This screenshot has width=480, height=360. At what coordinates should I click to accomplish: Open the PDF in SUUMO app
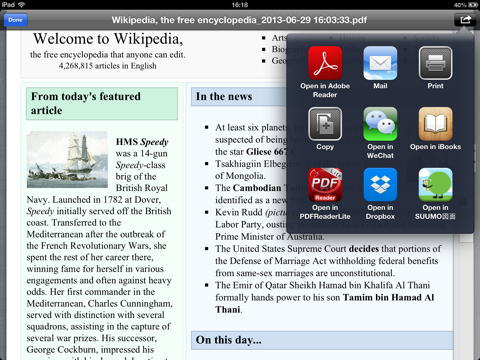point(435,185)
